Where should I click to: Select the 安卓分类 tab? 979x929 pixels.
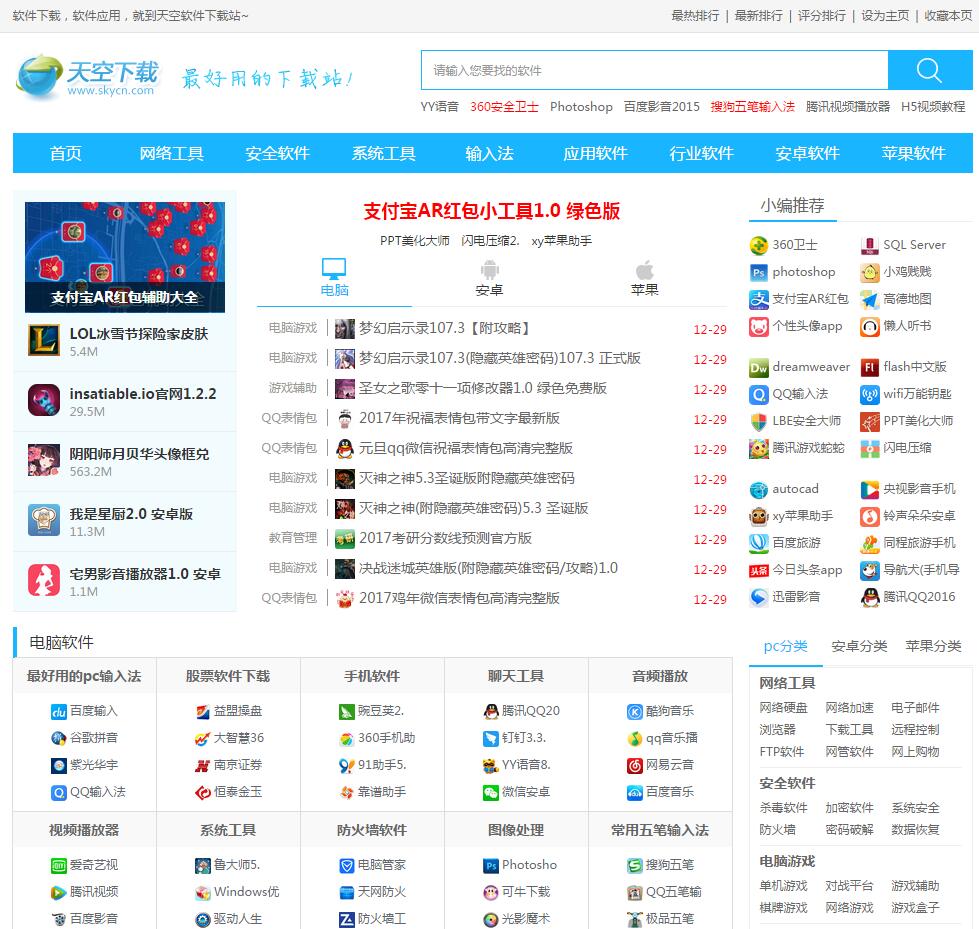click(859, 646)
